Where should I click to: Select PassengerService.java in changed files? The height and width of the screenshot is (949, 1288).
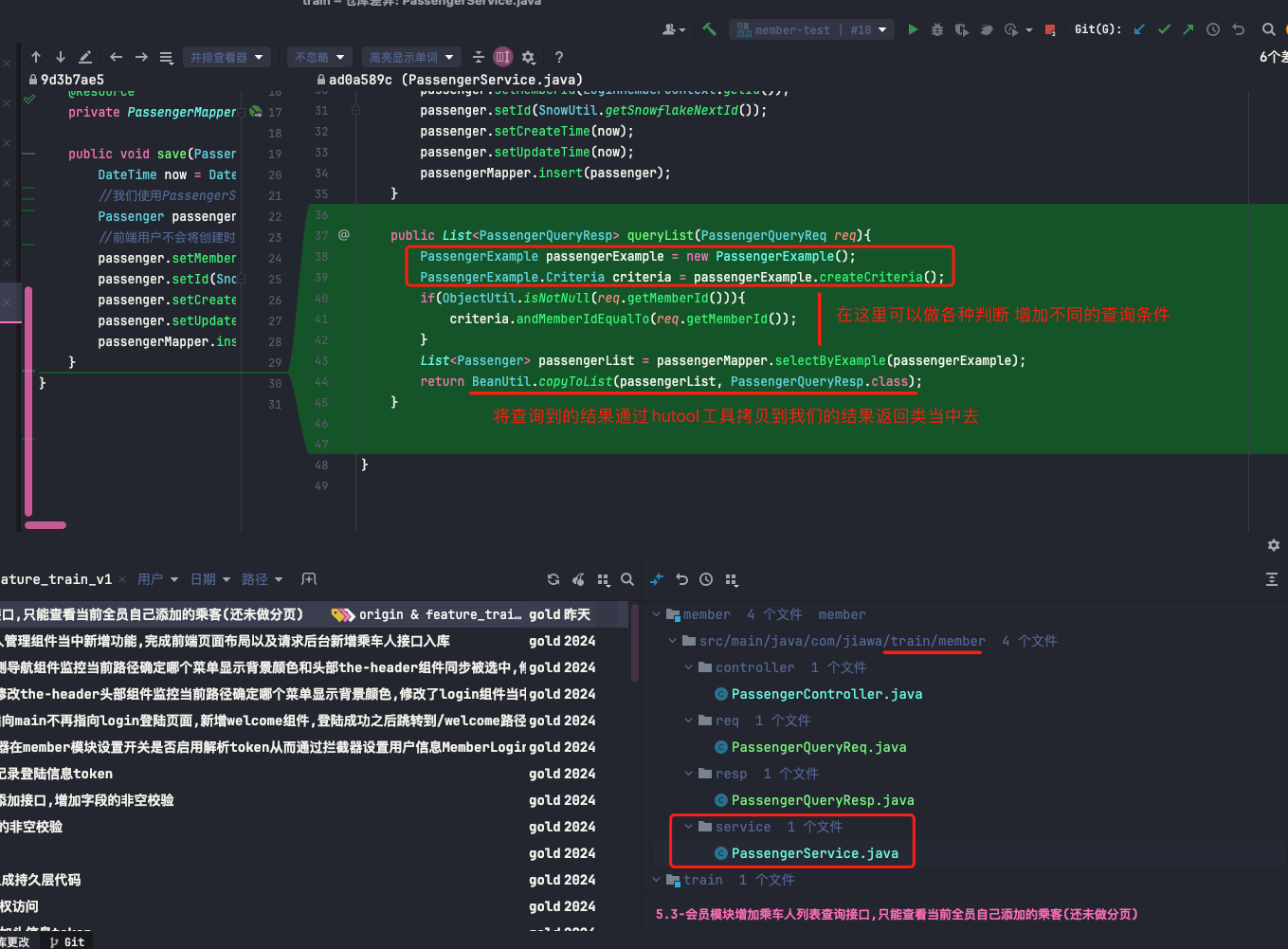(x=814, y=853)
